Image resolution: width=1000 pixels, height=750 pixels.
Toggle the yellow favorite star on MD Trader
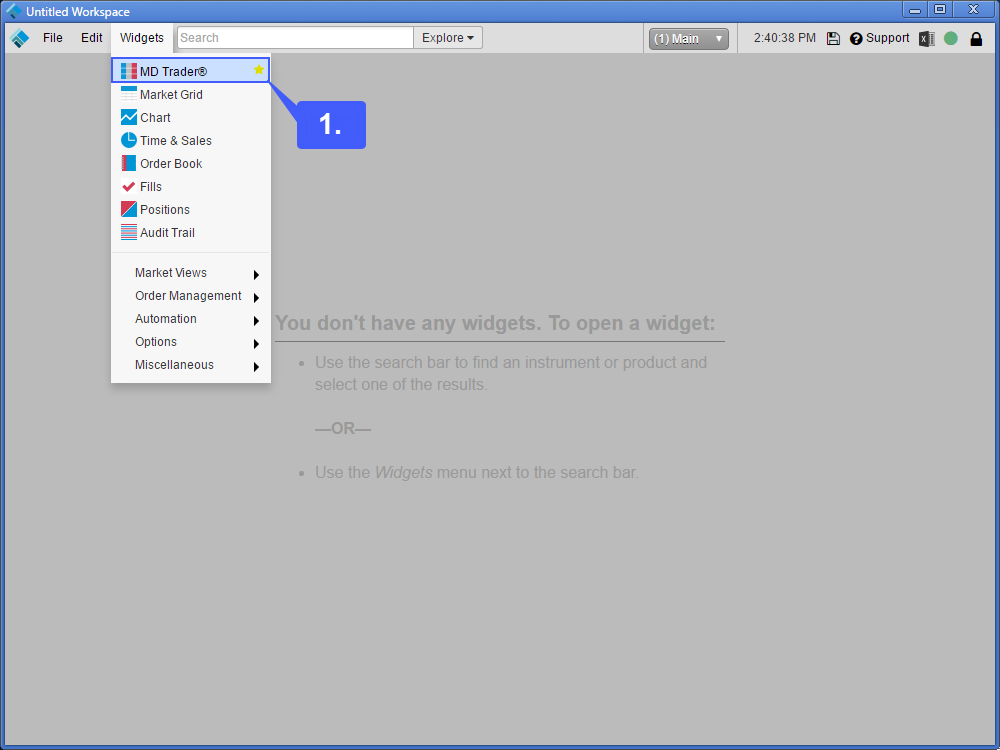coord(258,70)
